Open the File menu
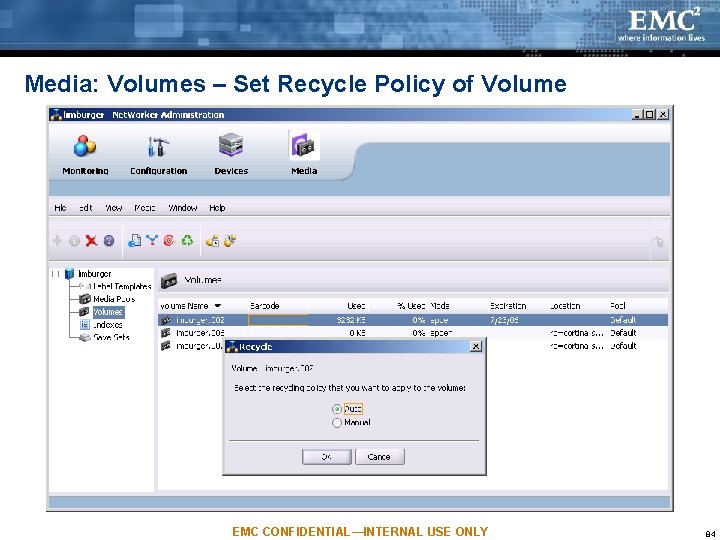The width and height of the screenshot is (720, 540). pyautogui.click(x=60, y=208)
